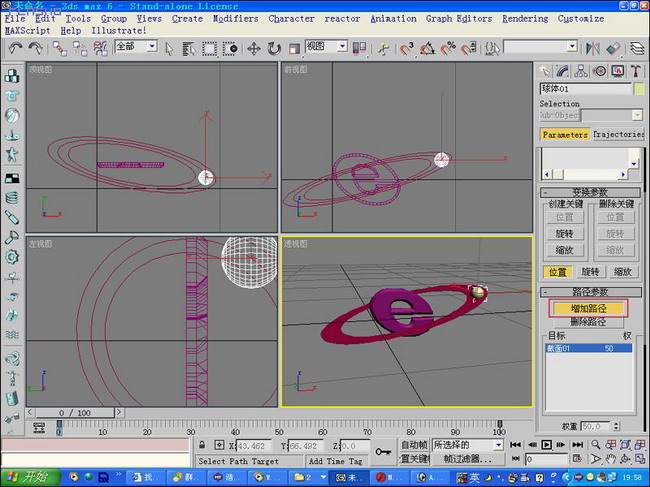This screenshot has height=487, width=650.
Task: Toggle the selection lock padlock icon
Action: pos(202,445)
